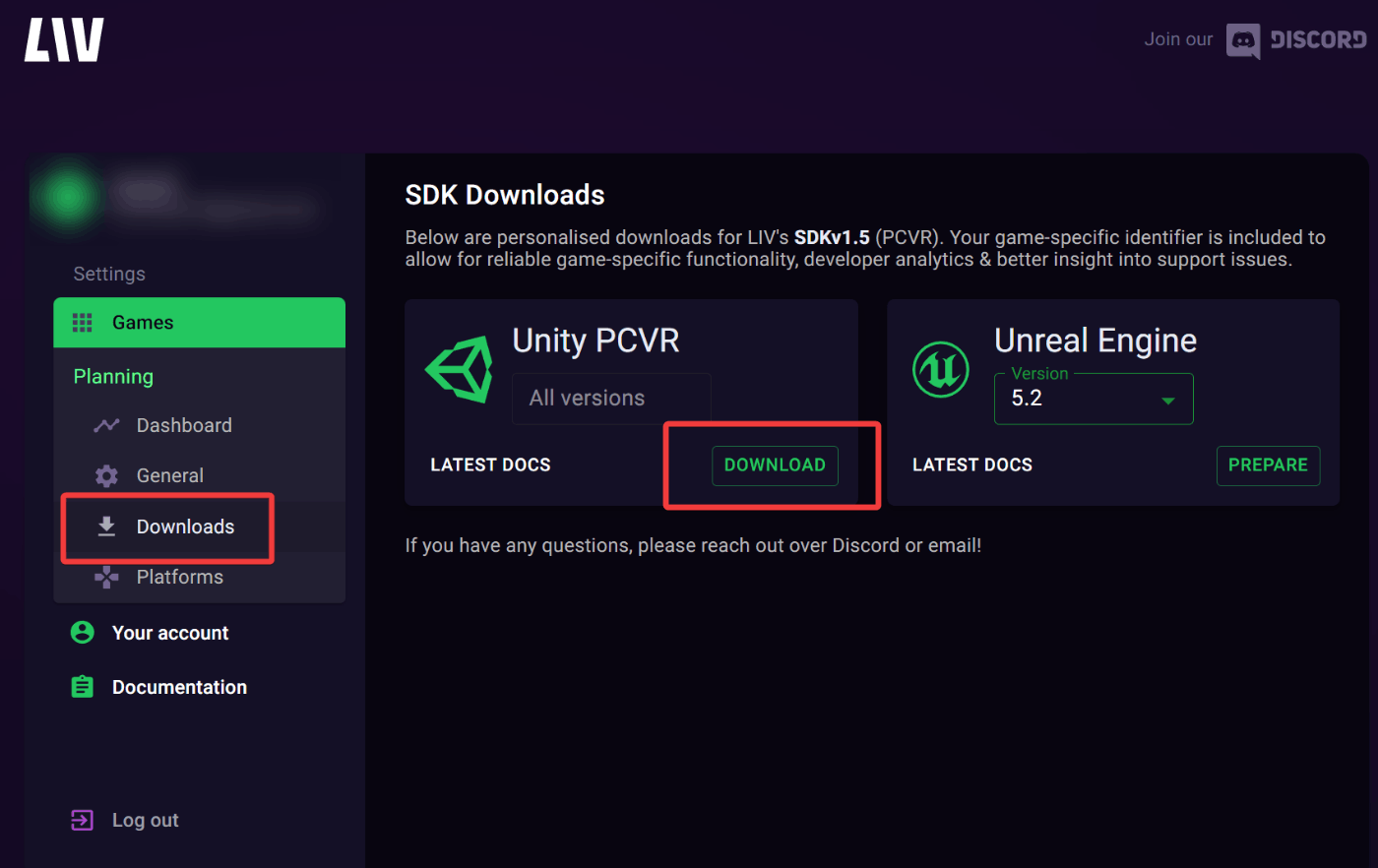Click the LIV logo
The width and height of the screenshot is (1378, 868).
tap(64, 40)
